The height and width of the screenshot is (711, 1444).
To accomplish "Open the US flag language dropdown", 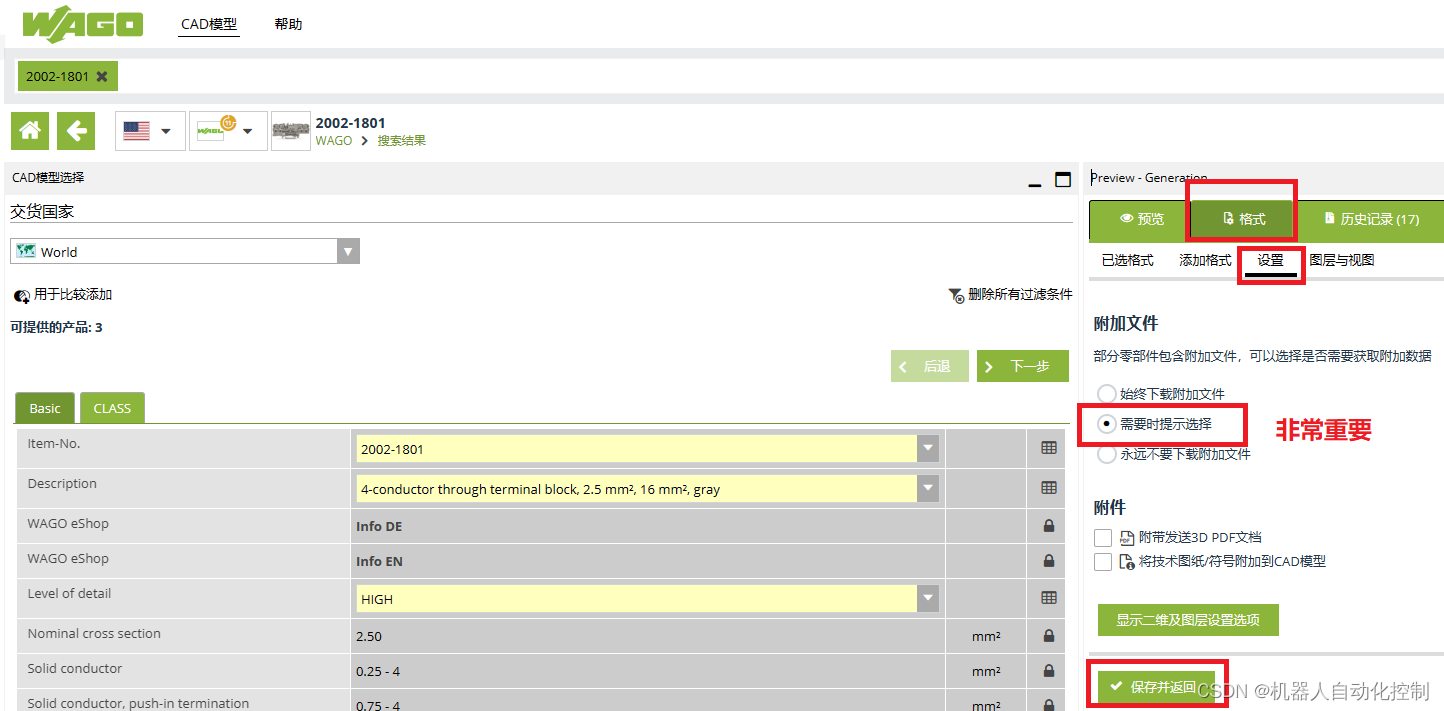I will (x=150, y=131).
